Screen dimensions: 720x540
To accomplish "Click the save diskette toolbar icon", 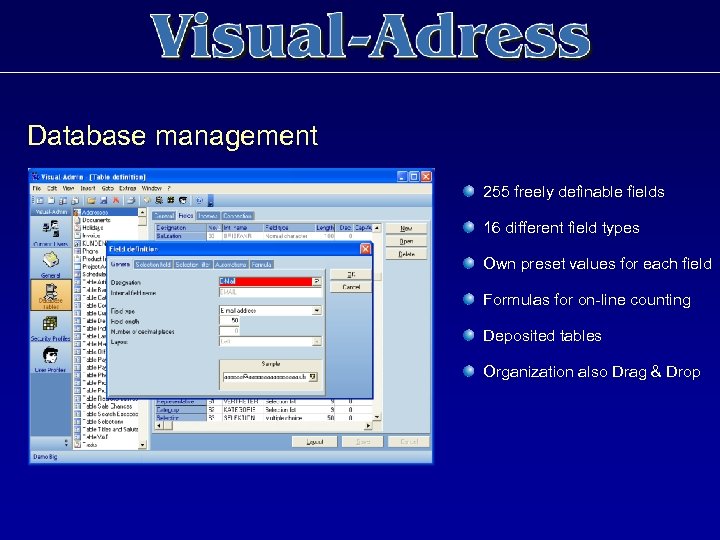I will click(x=104, y=200).
